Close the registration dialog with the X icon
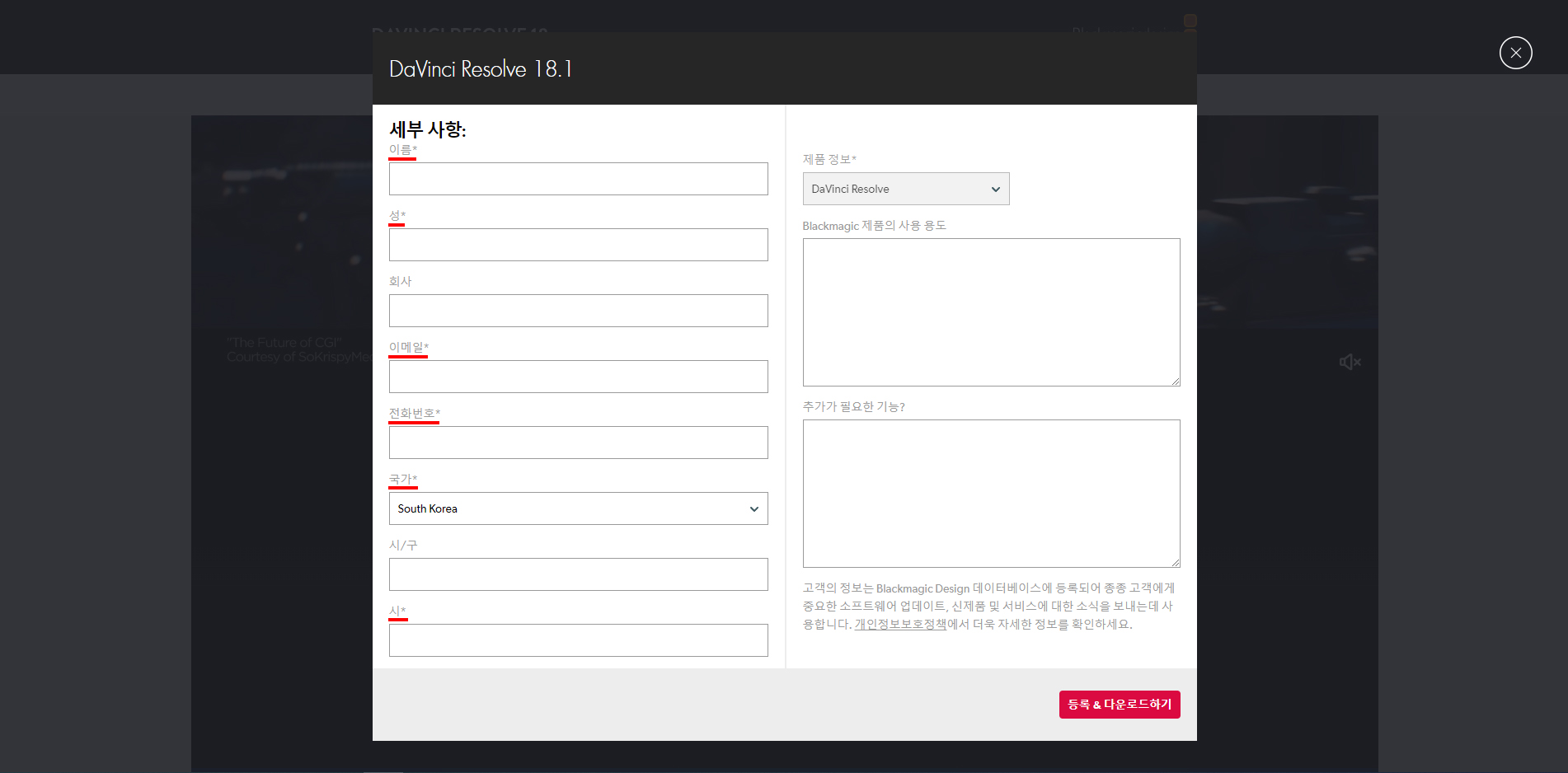Image resolution: width=1568 pixels, height=773 pixels. tap(1515, 53)
